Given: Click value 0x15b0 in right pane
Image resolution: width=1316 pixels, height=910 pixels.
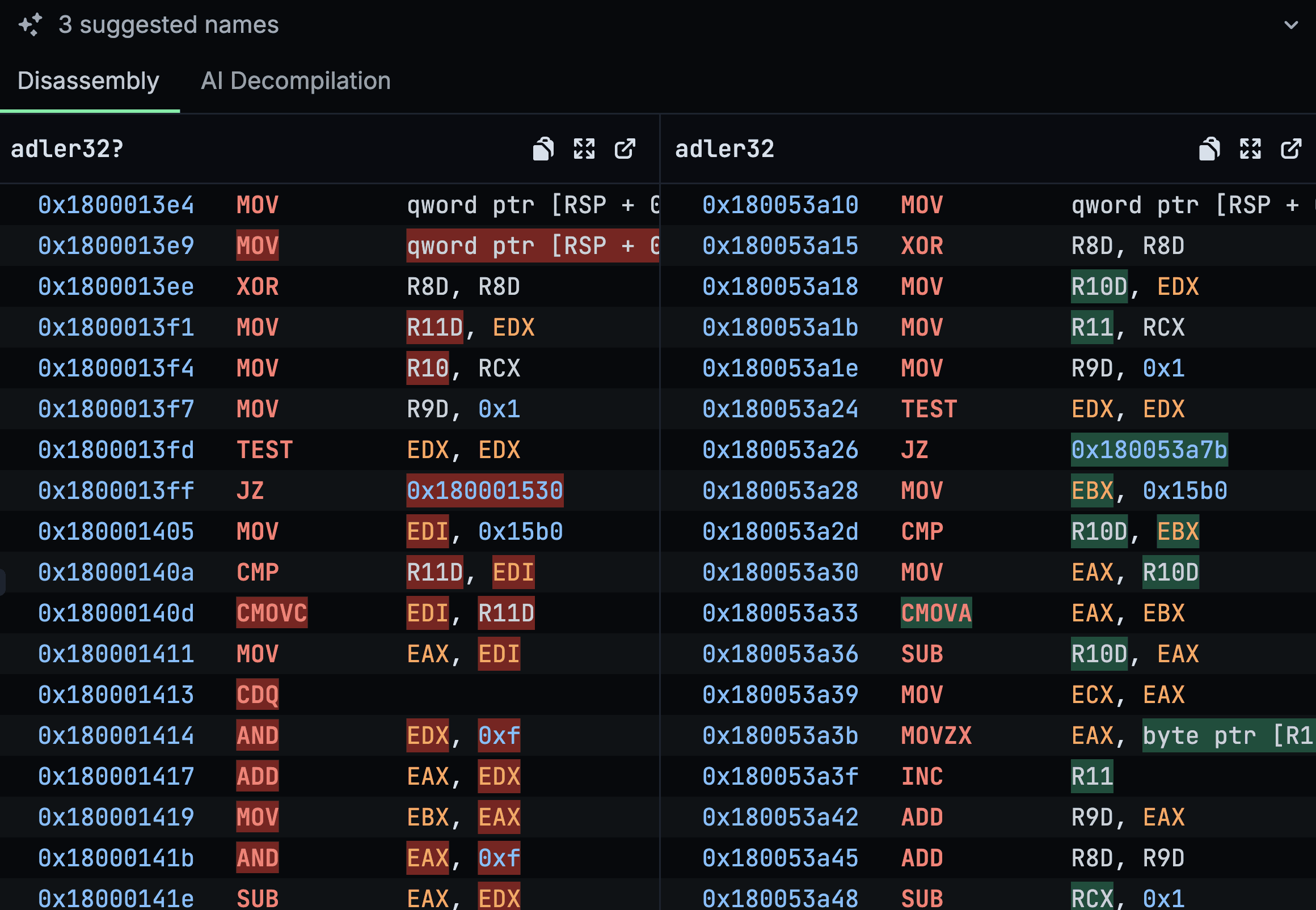Looking at the screenshot, I should [x=1186, y=491].
